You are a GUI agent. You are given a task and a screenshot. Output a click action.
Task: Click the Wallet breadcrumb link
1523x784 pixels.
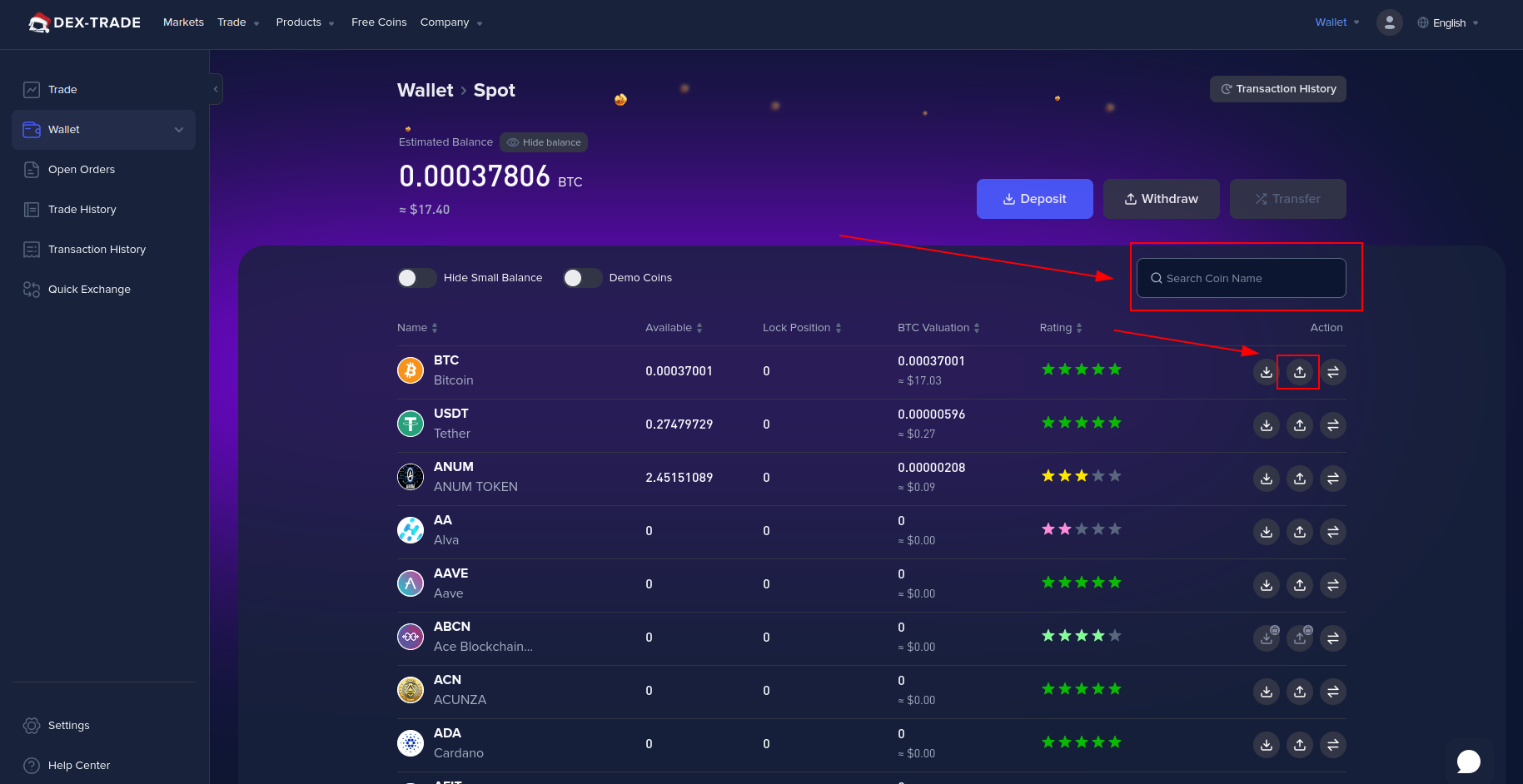(425, 90)
